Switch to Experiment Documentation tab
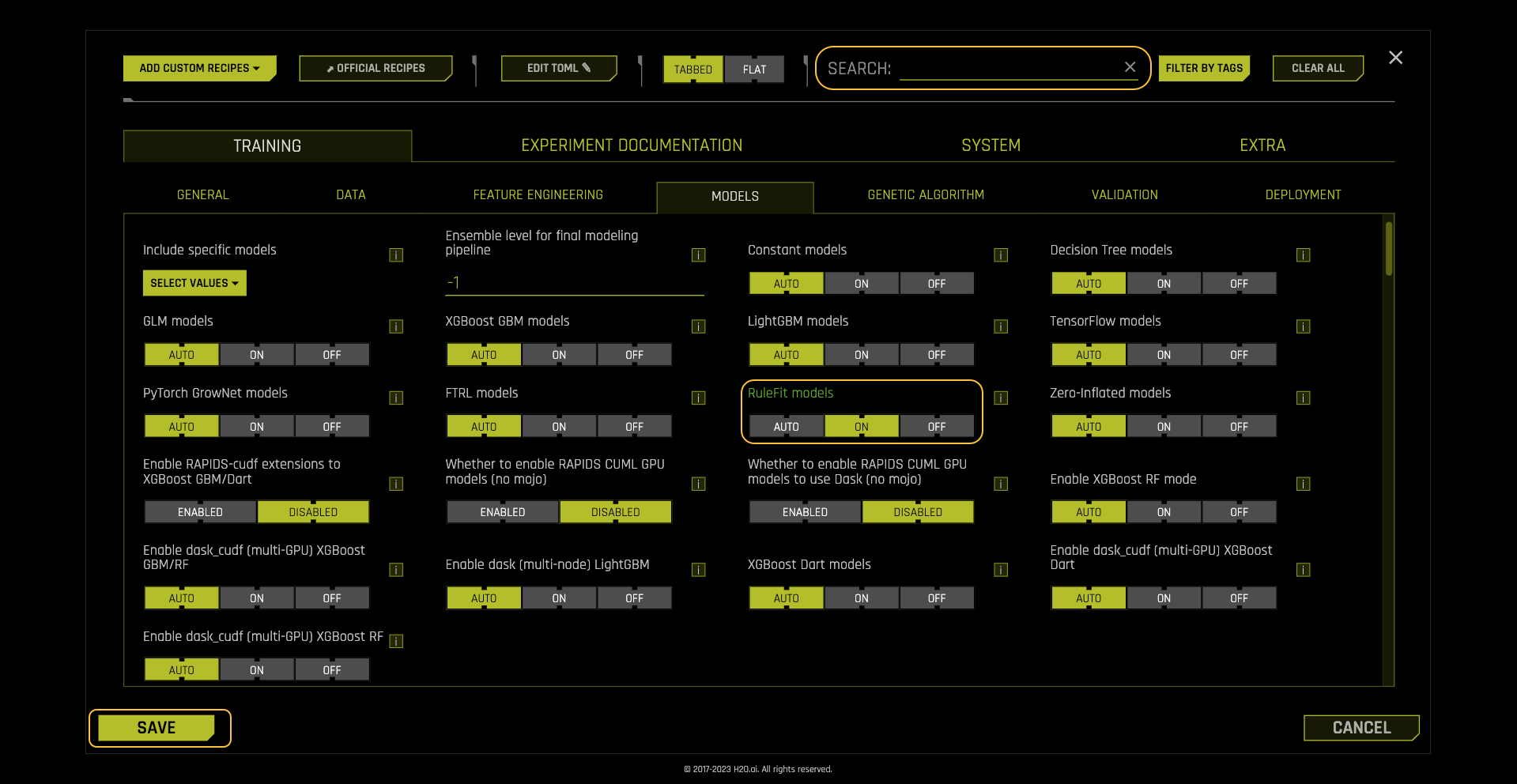 [x=632, y=145]
